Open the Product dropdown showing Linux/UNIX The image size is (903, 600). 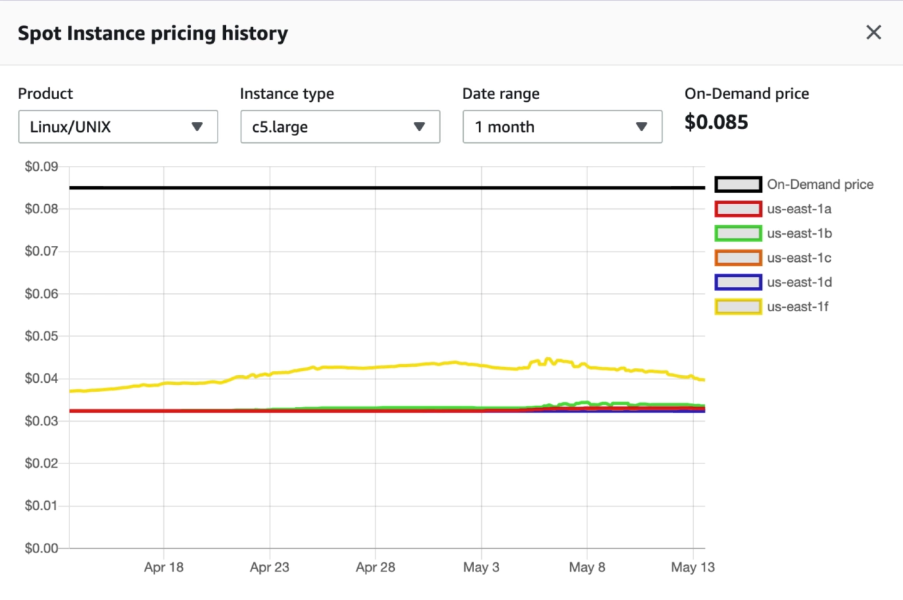coord(118,127)
